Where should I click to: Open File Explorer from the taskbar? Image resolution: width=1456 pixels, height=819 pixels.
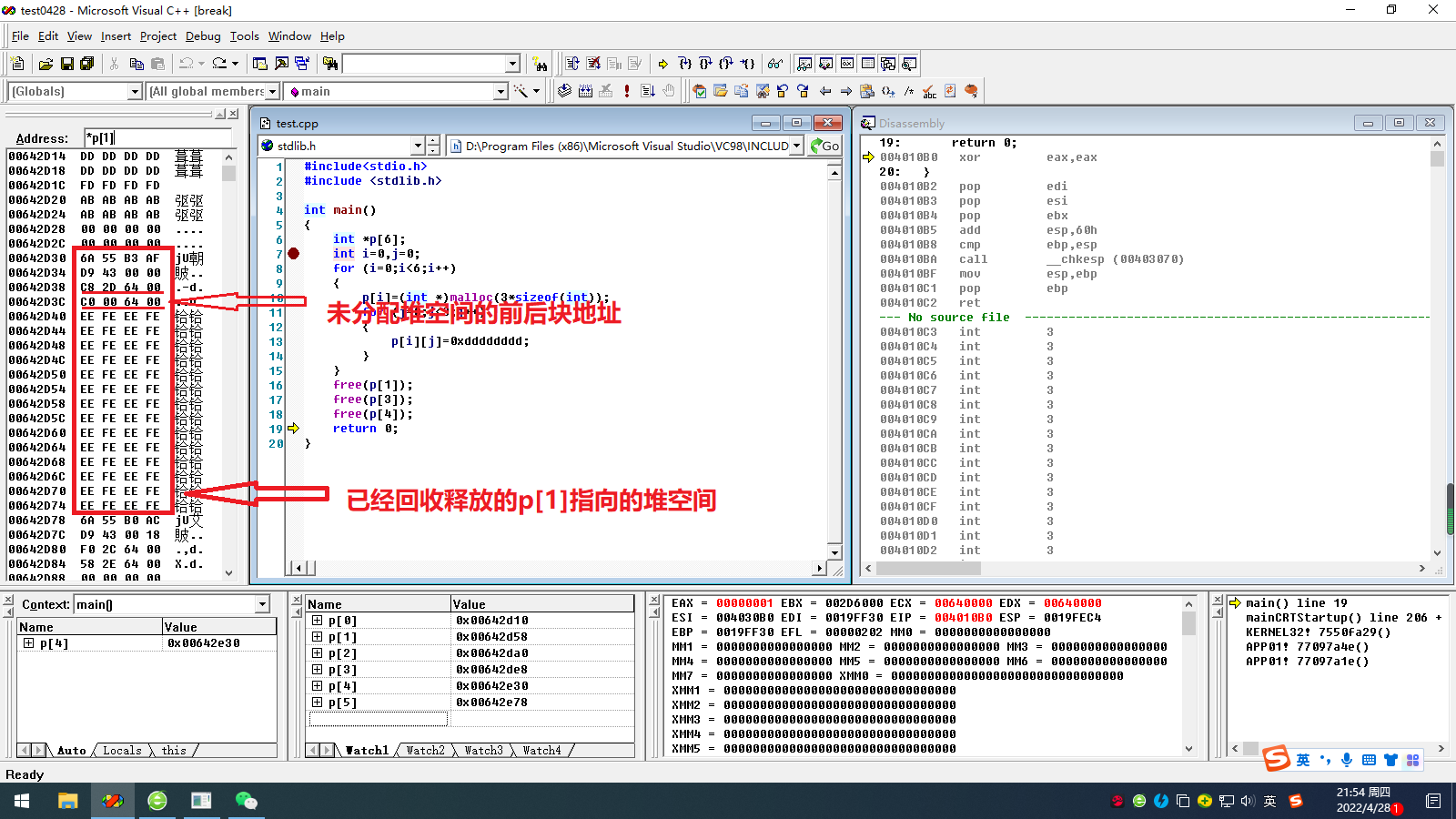pyautogui.click(x=68, y=801)
